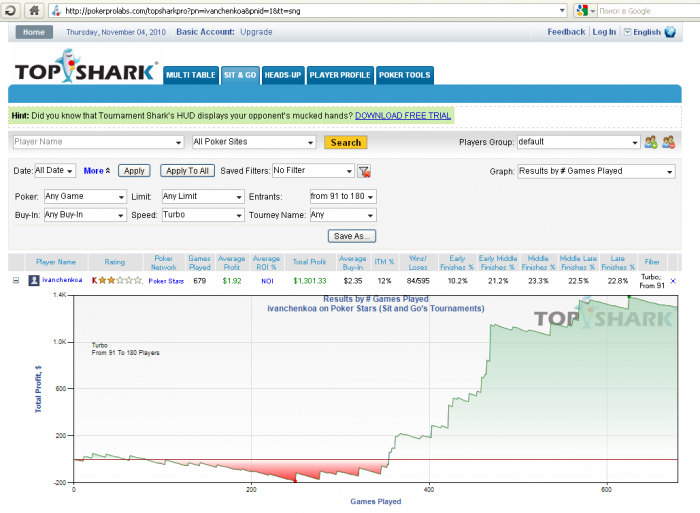Click the Top Shark logo
Image resolution: width=700 pixels, height=513 pixels.
click(86, 67)
